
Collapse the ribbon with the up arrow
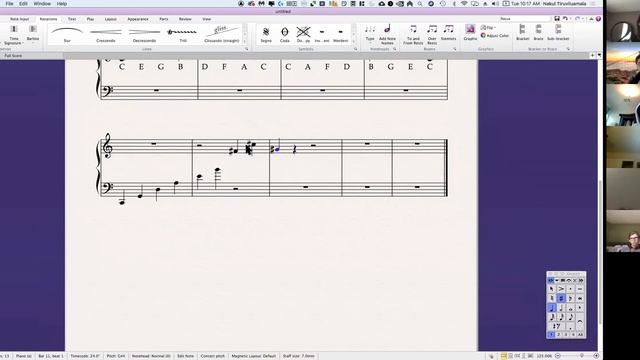coord(591,19)
